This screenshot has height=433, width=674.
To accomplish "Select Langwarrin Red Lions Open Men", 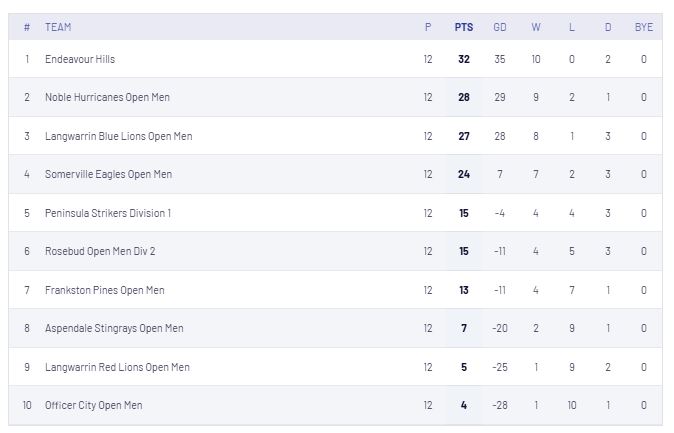I will [117, 367].
